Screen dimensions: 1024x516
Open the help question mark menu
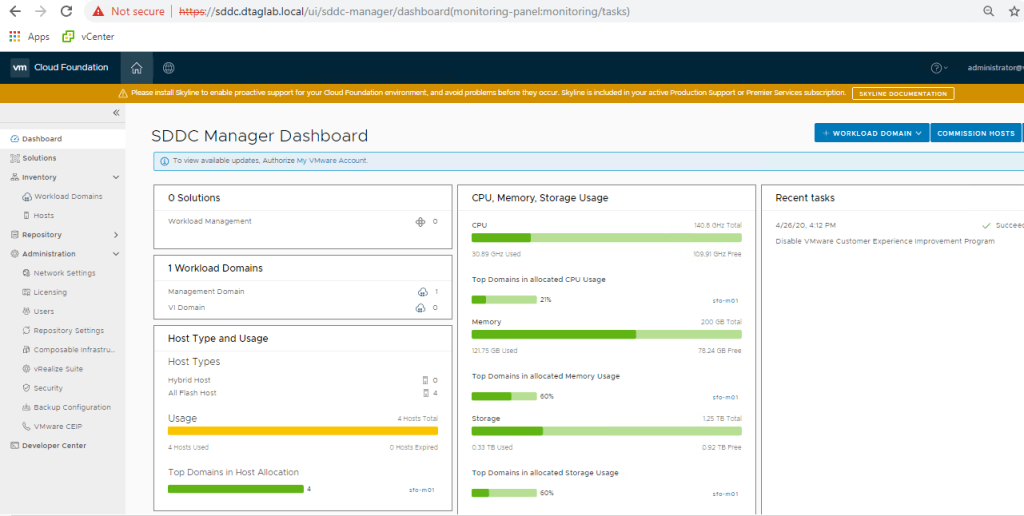point(938,68)
